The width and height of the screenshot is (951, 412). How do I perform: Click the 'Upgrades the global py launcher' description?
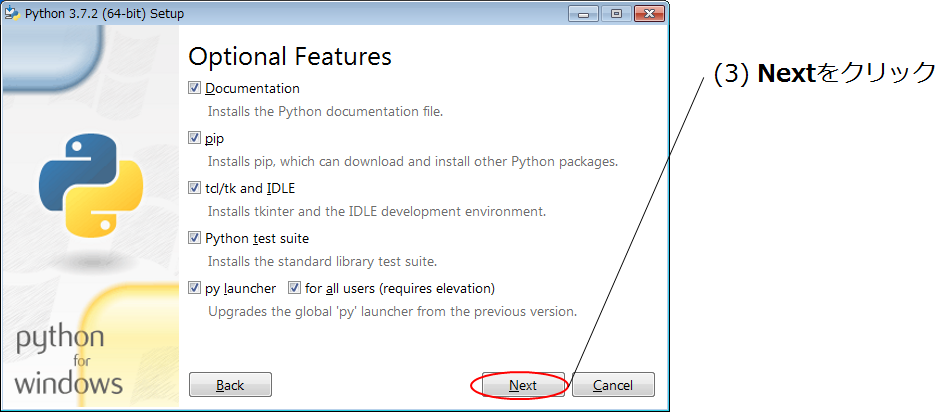click(x=392, y=312)
